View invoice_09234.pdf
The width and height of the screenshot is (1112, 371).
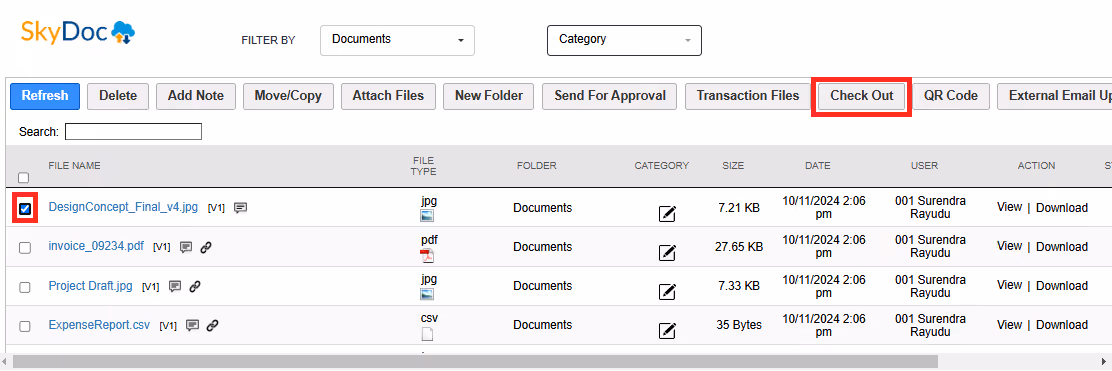coord(1009,246)
